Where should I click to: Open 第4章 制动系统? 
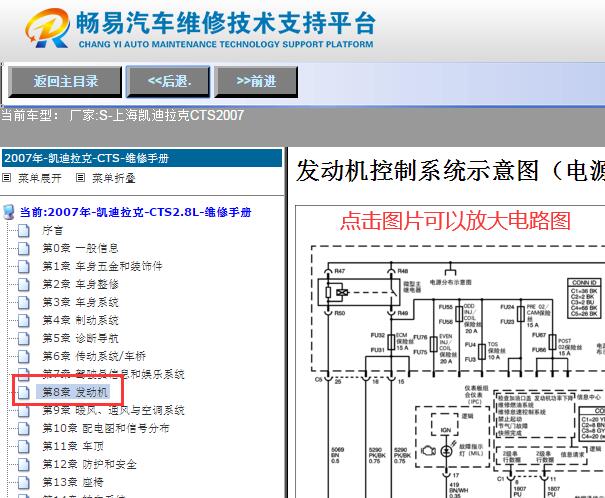80,320
